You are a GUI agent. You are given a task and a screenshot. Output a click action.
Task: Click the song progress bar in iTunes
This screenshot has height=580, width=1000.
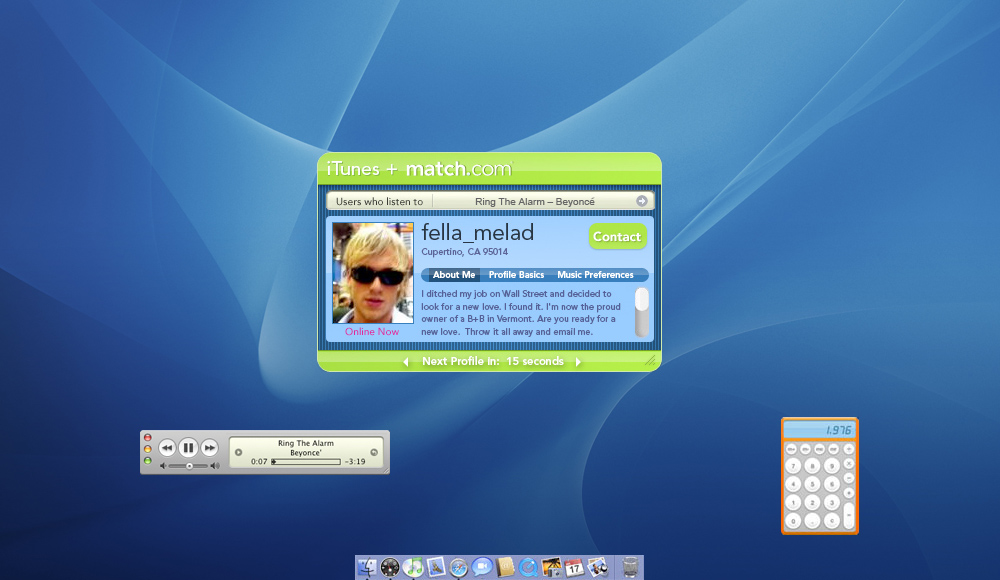coord(306,461)
